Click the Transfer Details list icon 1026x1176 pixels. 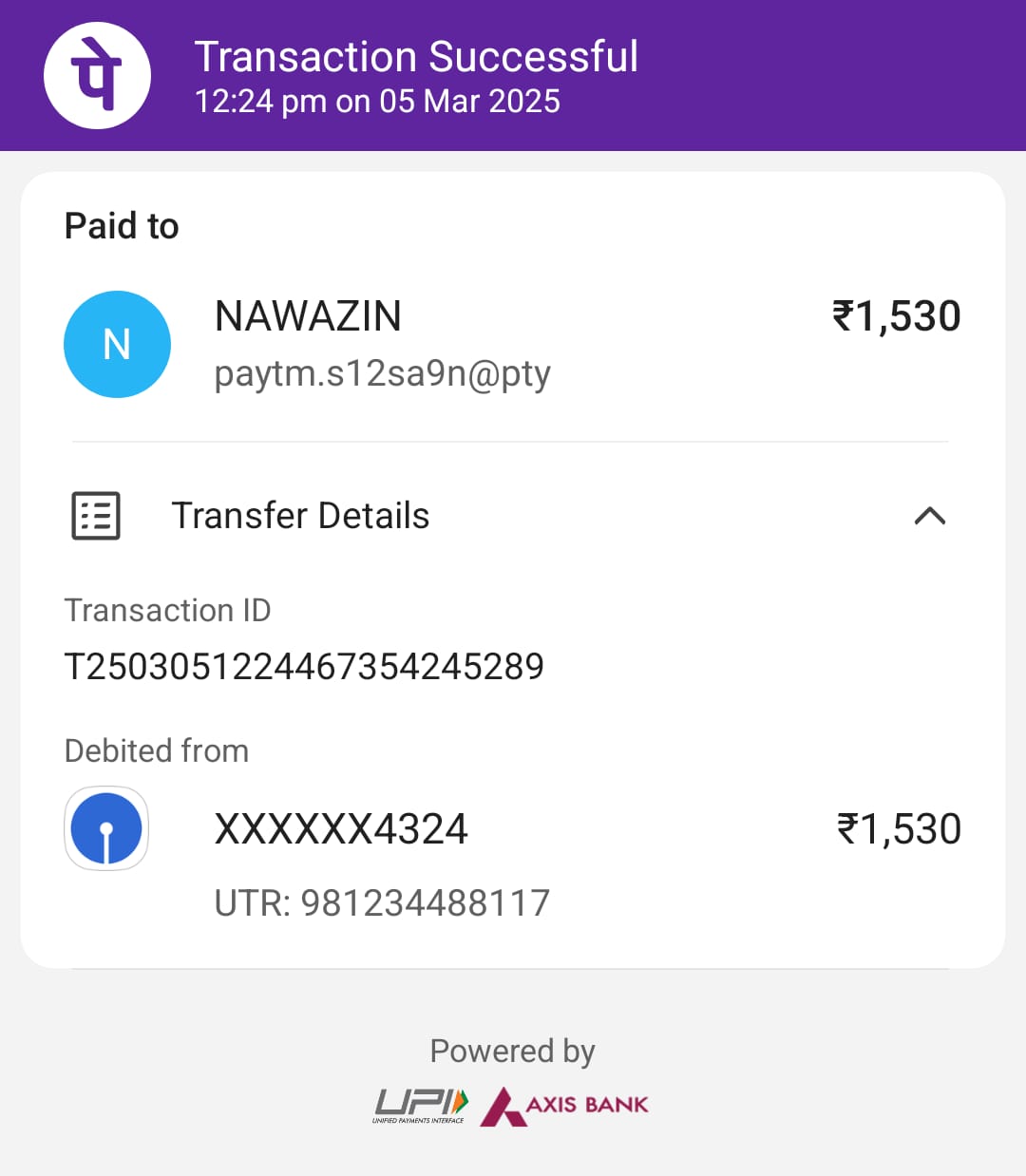[96, 516]
